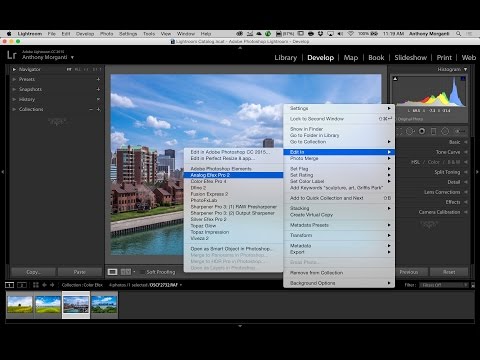480x360 pixels.
Task: Open the Map module
Action: click(x=351, y=58)
